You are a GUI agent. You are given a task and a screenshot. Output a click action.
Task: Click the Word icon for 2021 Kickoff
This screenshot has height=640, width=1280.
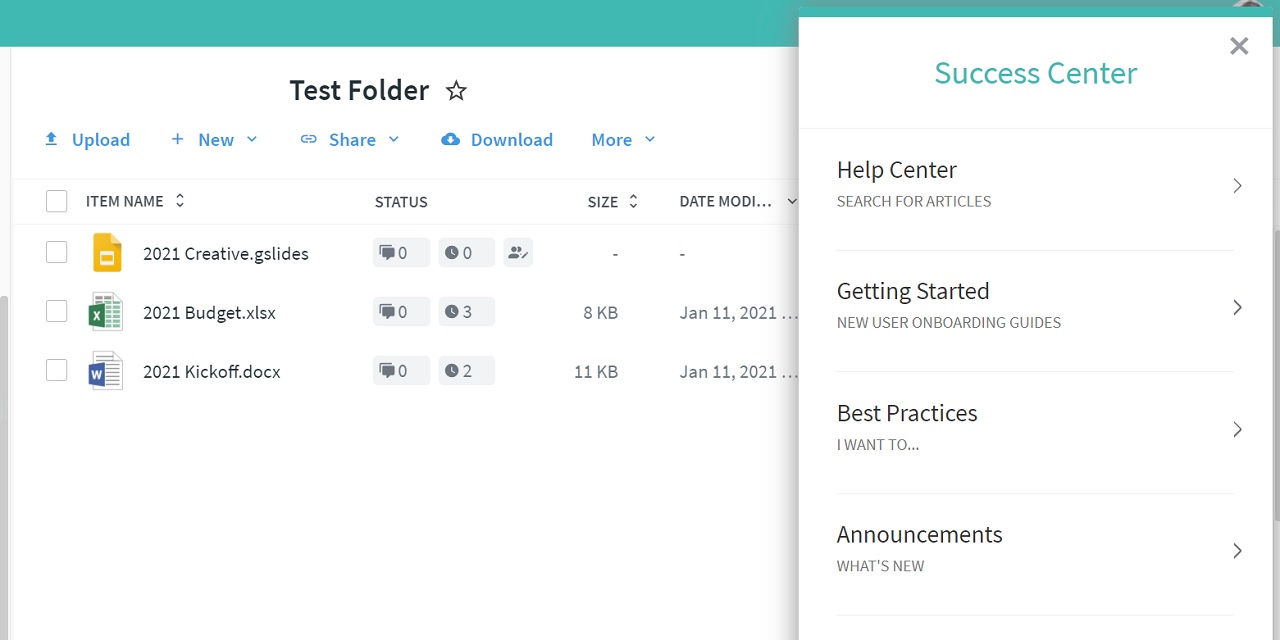[x=106, y=371]
